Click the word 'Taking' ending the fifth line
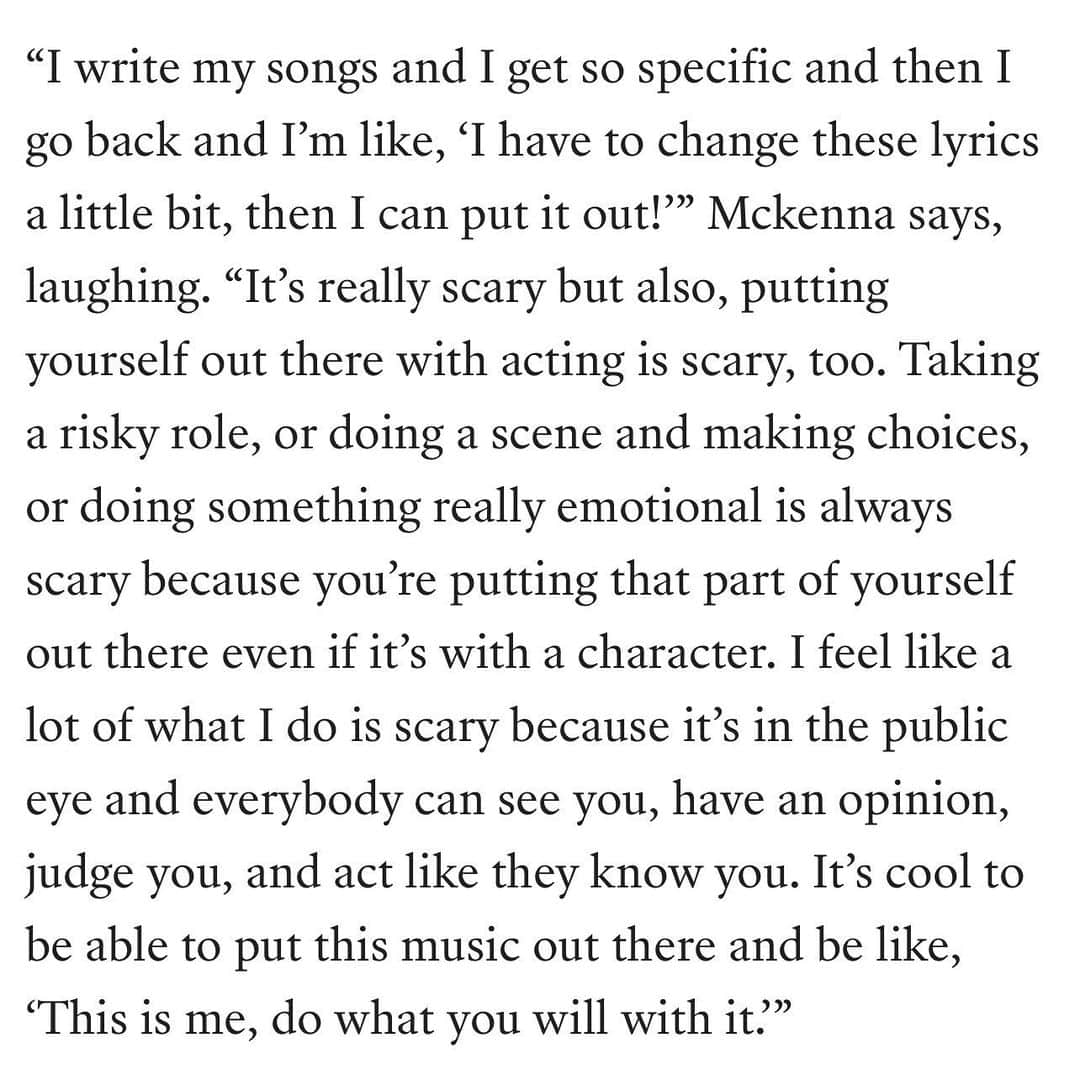Image resolution: width=1080 pixels, height=1080 pixels. 970,362
